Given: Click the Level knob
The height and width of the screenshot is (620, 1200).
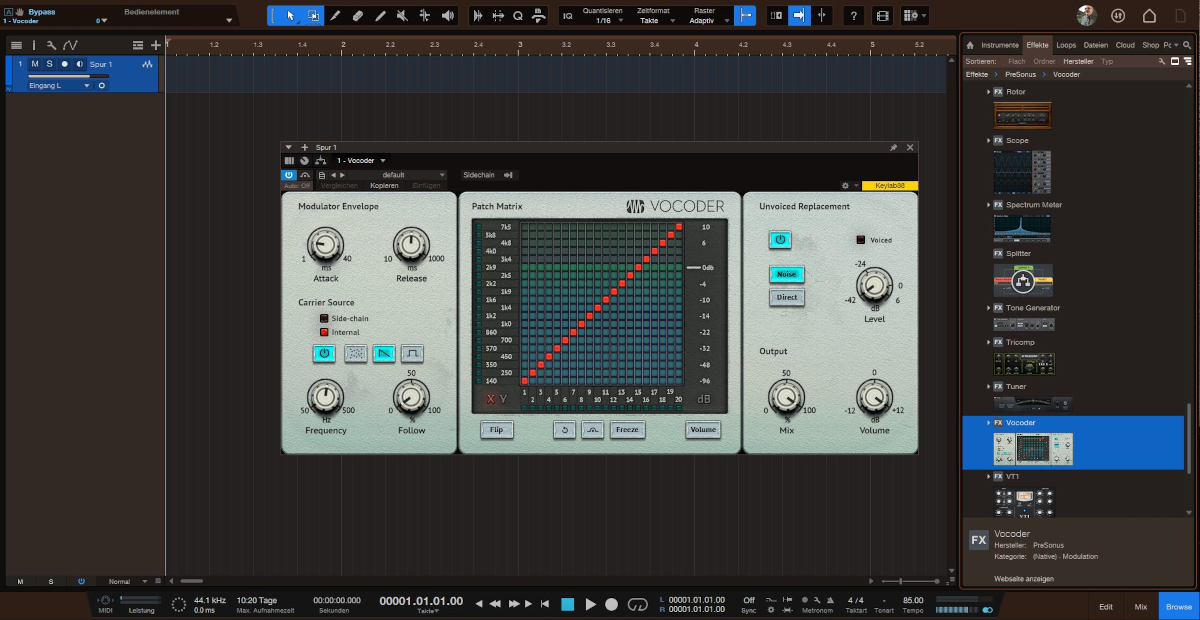Looking at the screenshot, I should click(874, 286).
